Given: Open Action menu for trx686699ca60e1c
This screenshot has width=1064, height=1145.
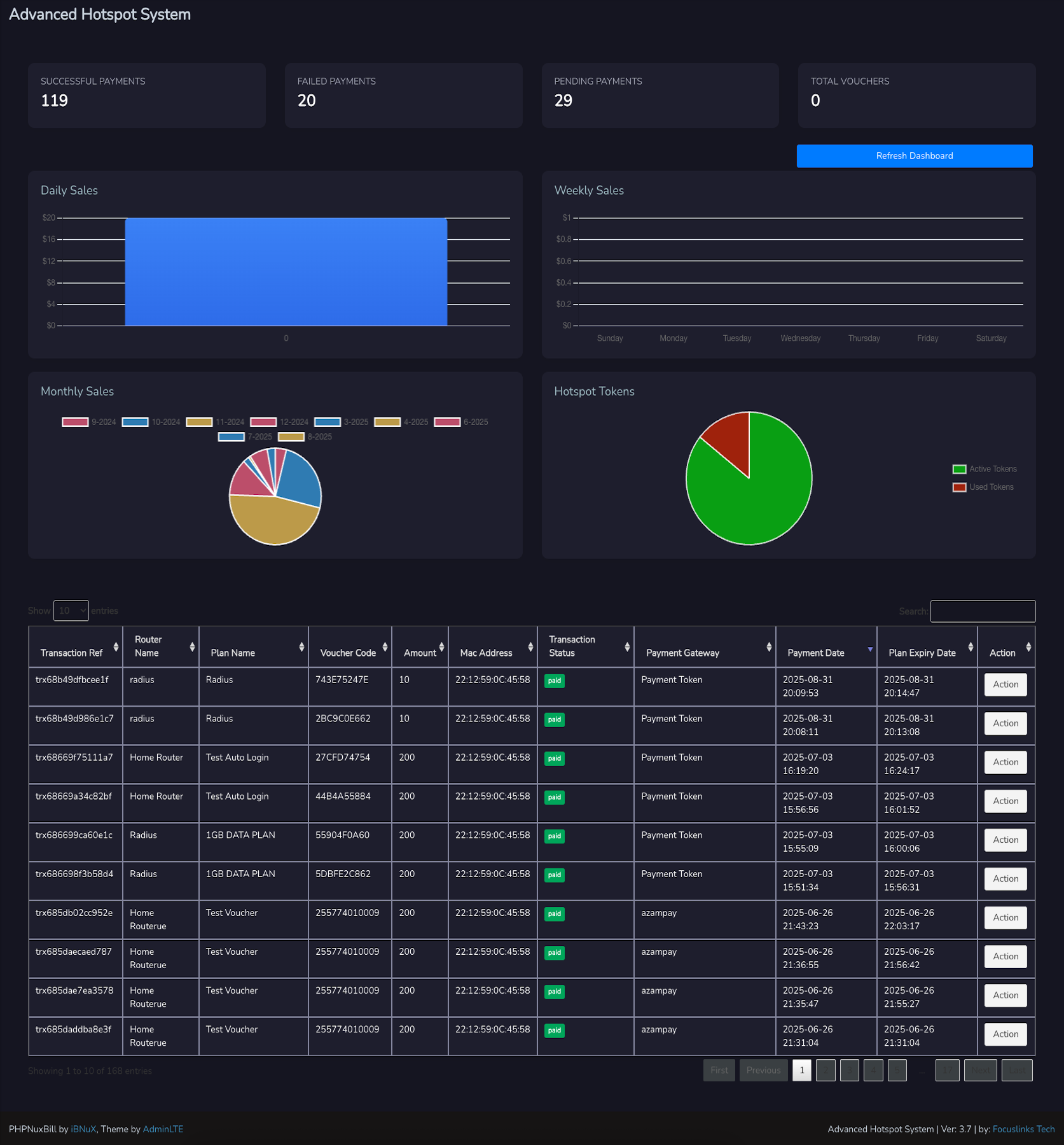Looking at the screenshot, I should point(1005,840).
